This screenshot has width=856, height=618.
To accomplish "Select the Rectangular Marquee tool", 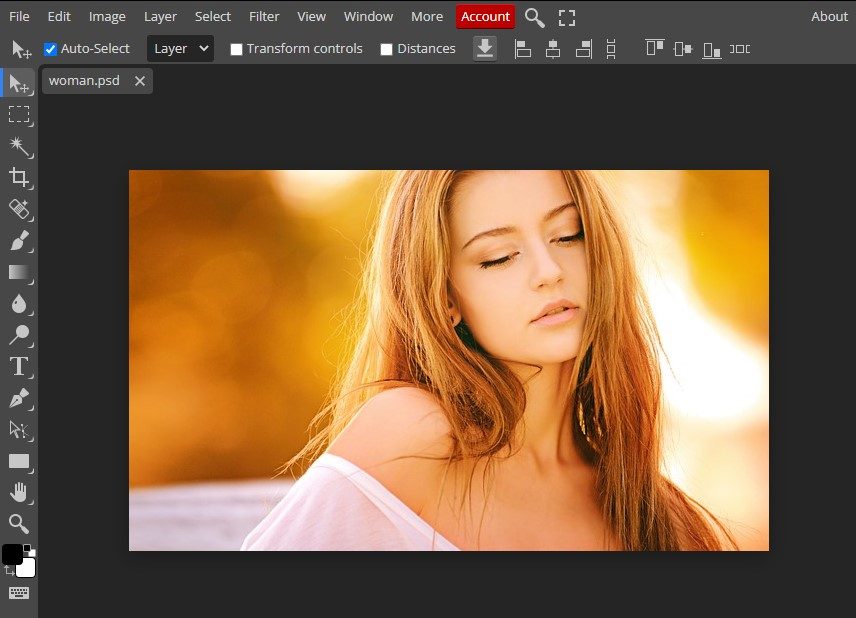I will tap(18, 114).
